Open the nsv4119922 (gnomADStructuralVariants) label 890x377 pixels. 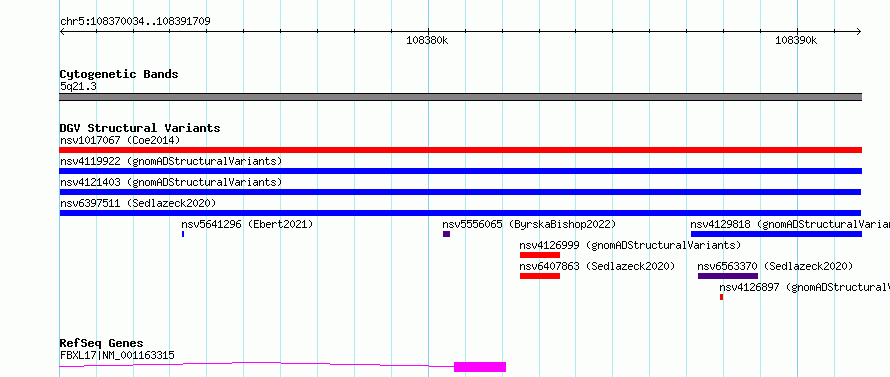[171, 161]
